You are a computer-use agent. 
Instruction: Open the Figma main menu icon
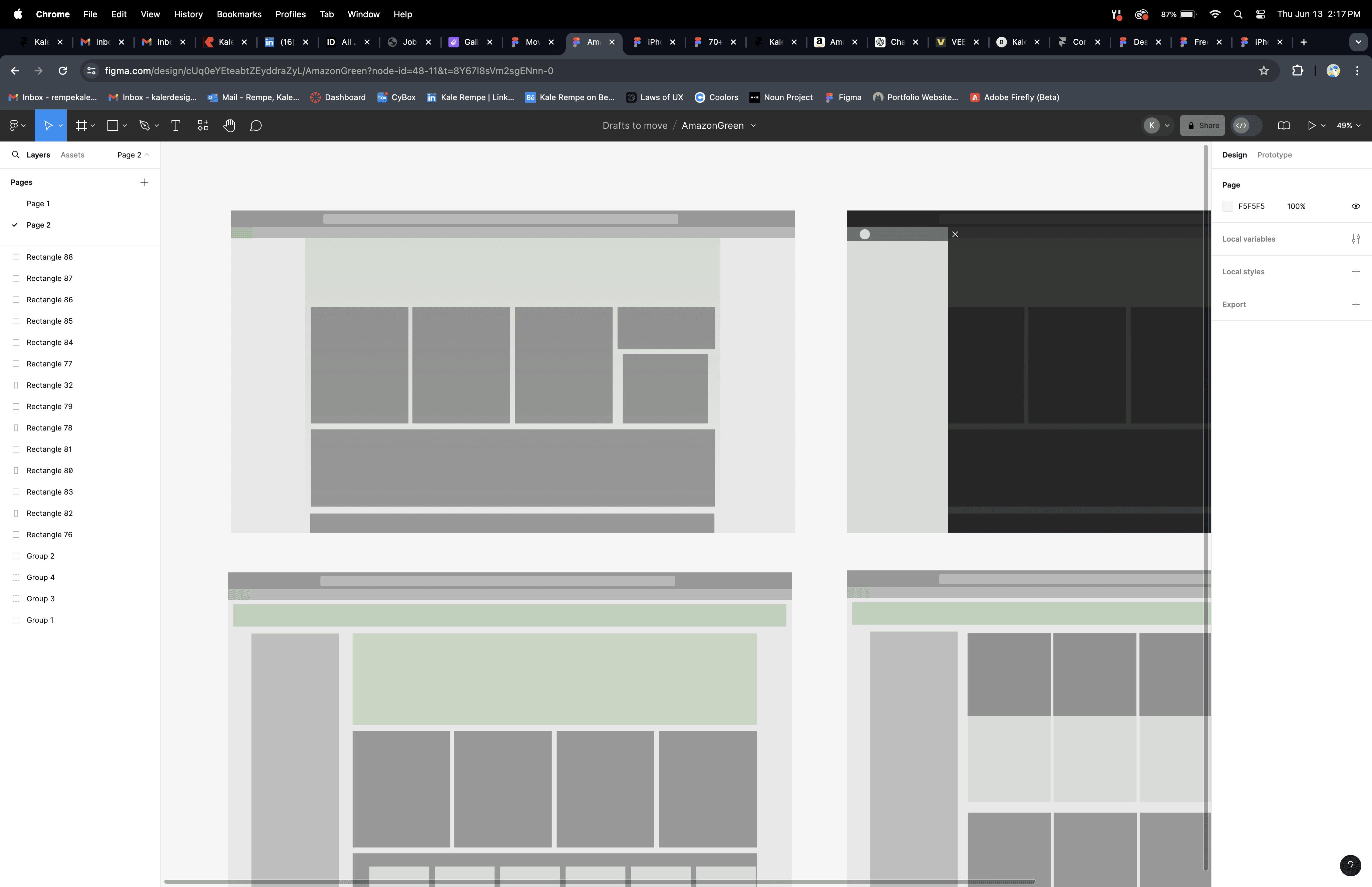(x=14, y=125)
